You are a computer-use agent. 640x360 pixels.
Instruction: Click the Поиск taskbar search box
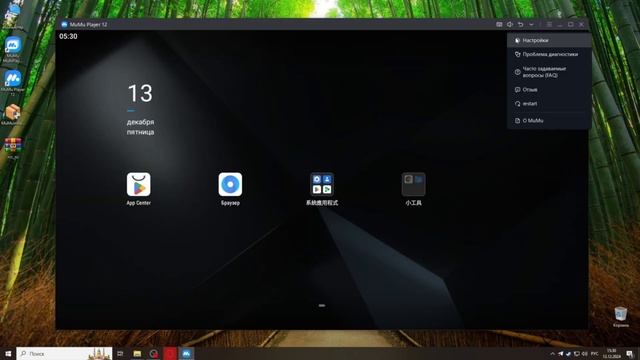[x=64, y=353]
